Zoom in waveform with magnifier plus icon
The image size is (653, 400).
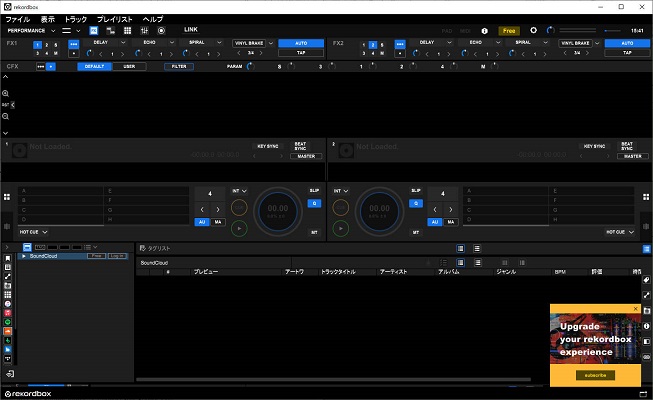5,93
